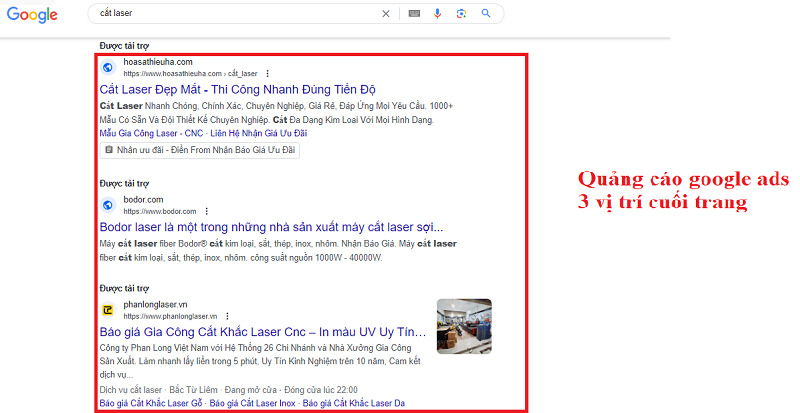Click the 'https://www.phanlonglaser.vn' URL
This screenshot has width=800, height=413.
(170, 316)
